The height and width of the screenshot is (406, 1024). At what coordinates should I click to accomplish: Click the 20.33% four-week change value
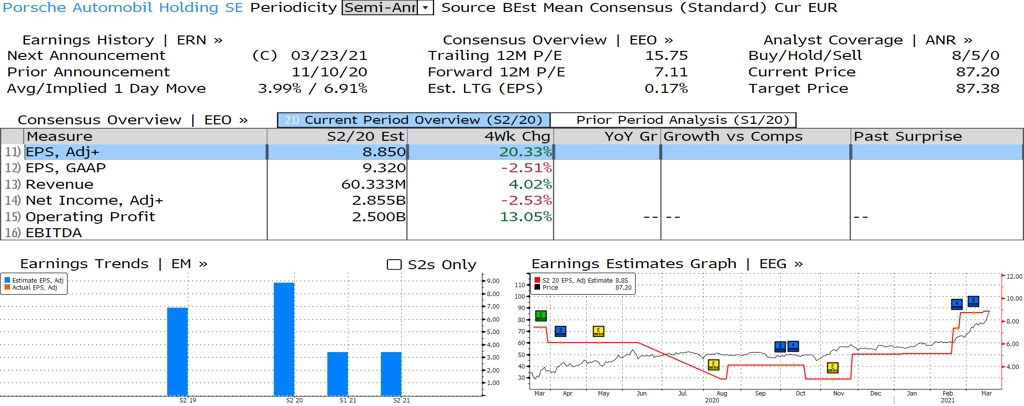tap(524, 151)
